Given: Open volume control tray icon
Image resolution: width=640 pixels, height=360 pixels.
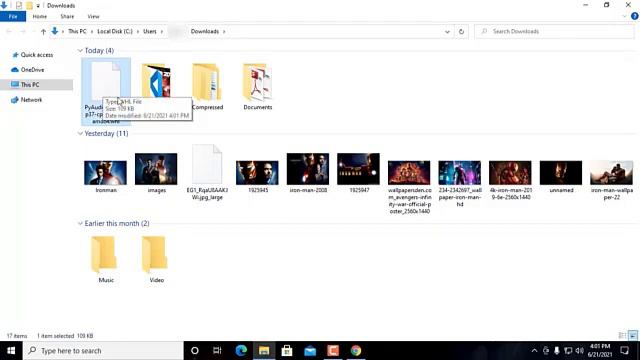Looking at the screenshot, I should click(580, 351).
